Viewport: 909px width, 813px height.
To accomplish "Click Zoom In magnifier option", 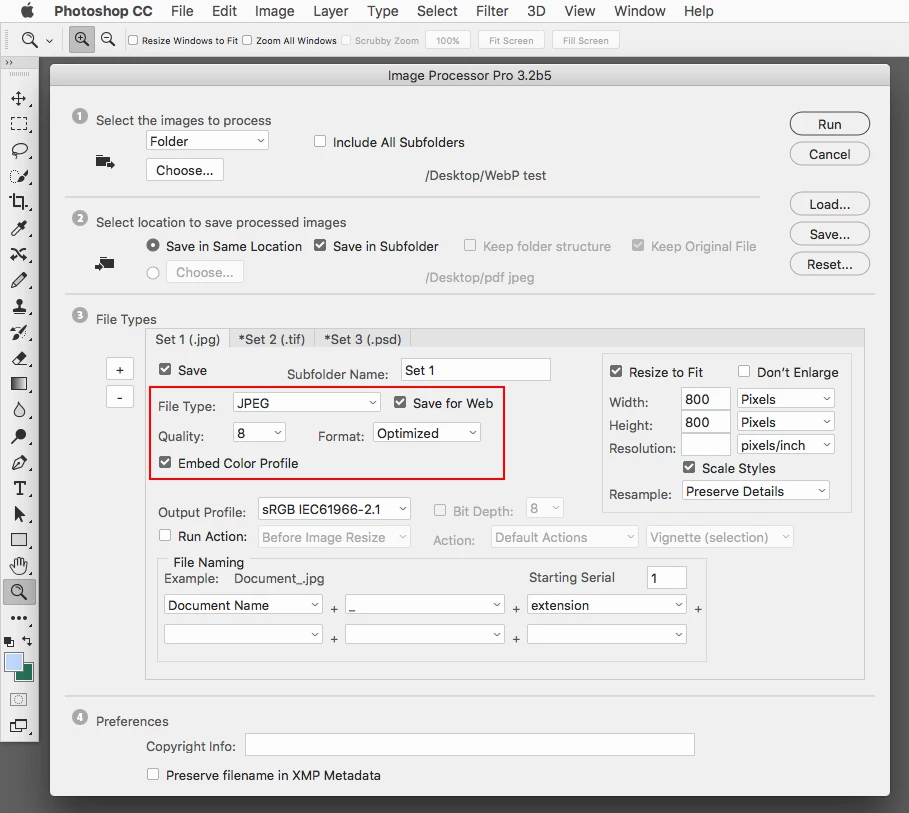I will (82, 39).
